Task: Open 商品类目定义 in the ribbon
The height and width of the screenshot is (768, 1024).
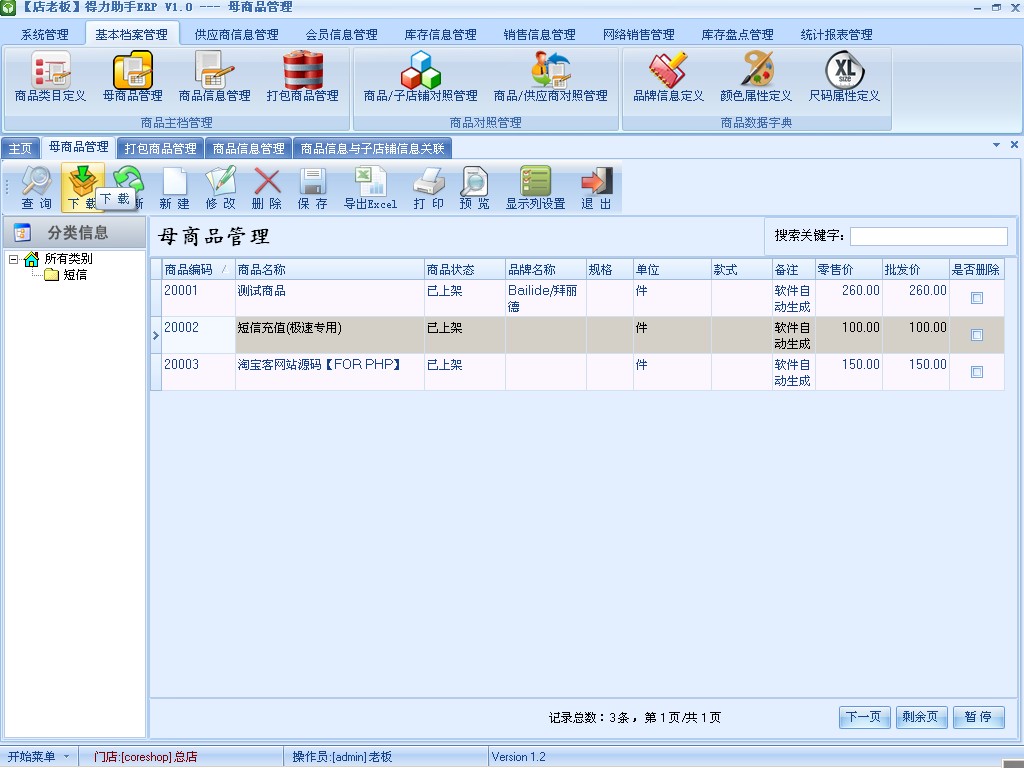Action: [50, 77]
